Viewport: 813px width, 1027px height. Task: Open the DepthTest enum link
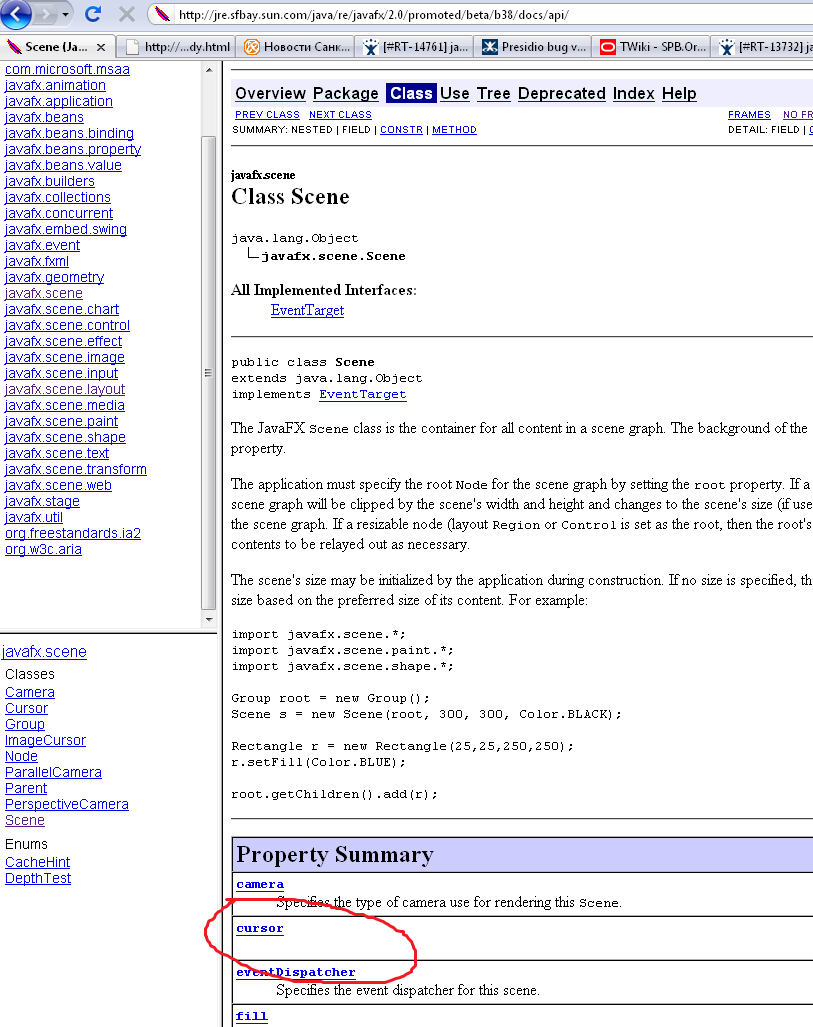click(x=38, y=878)
